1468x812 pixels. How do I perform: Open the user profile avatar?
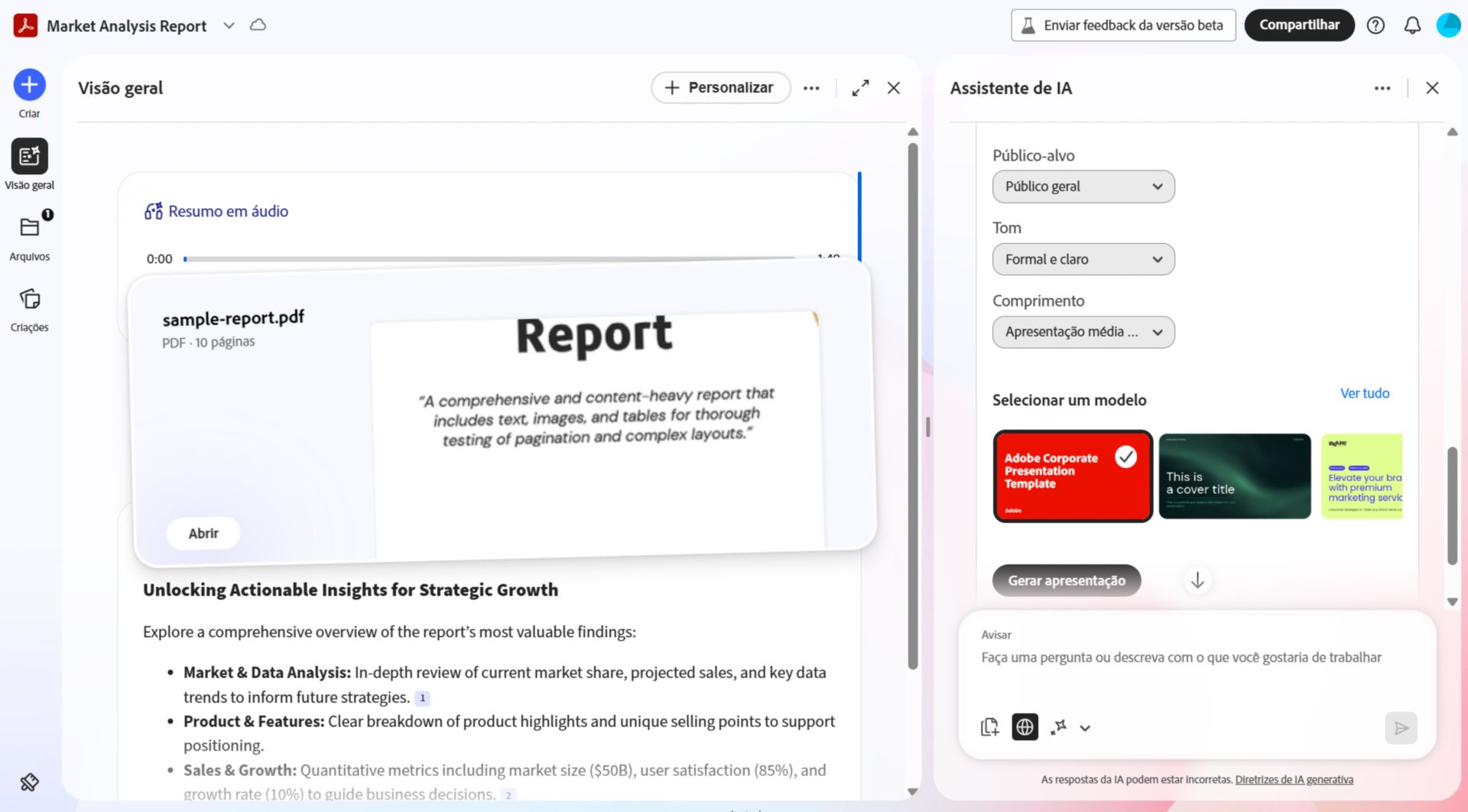click(1448, 25)
